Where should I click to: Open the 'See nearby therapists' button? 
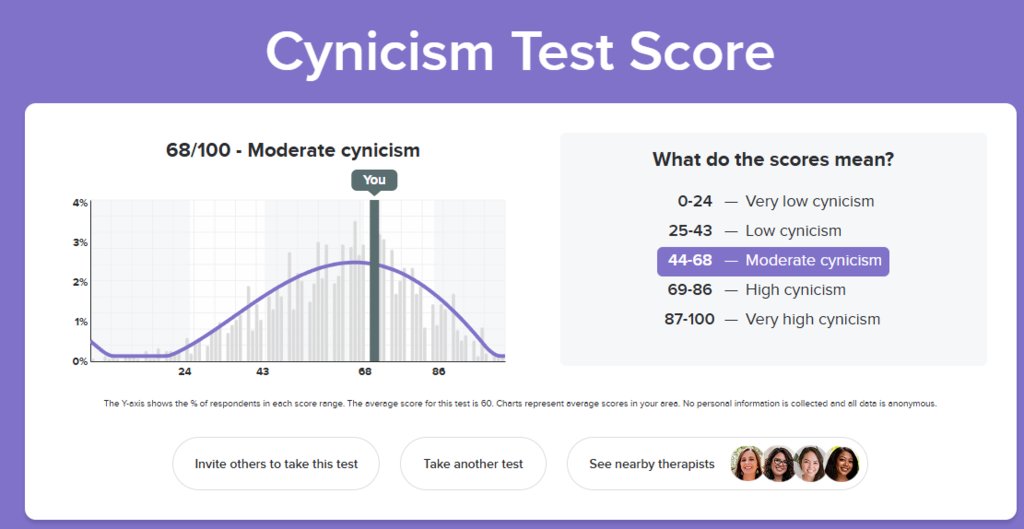(x=717, y=464)
